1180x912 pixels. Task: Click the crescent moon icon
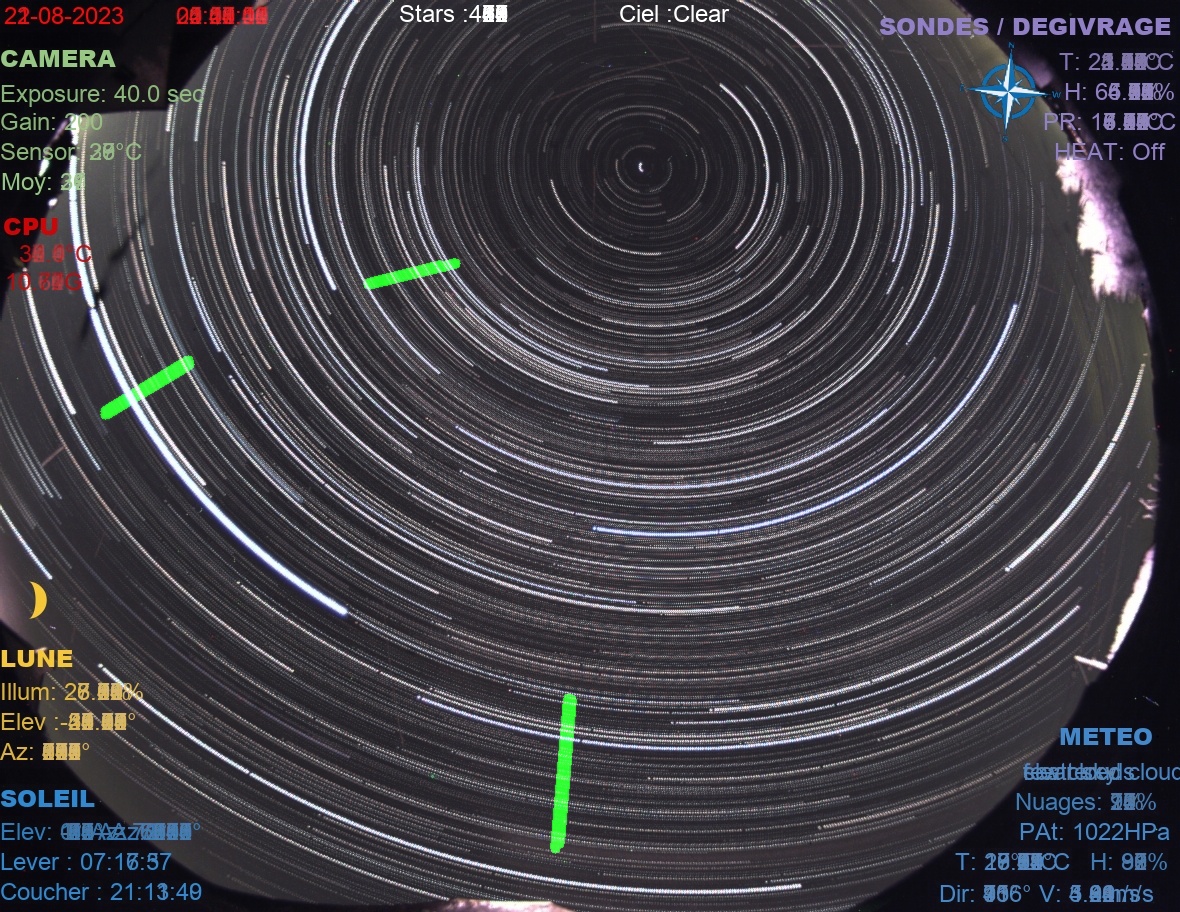pyautogui.click(x=38, y=600)
